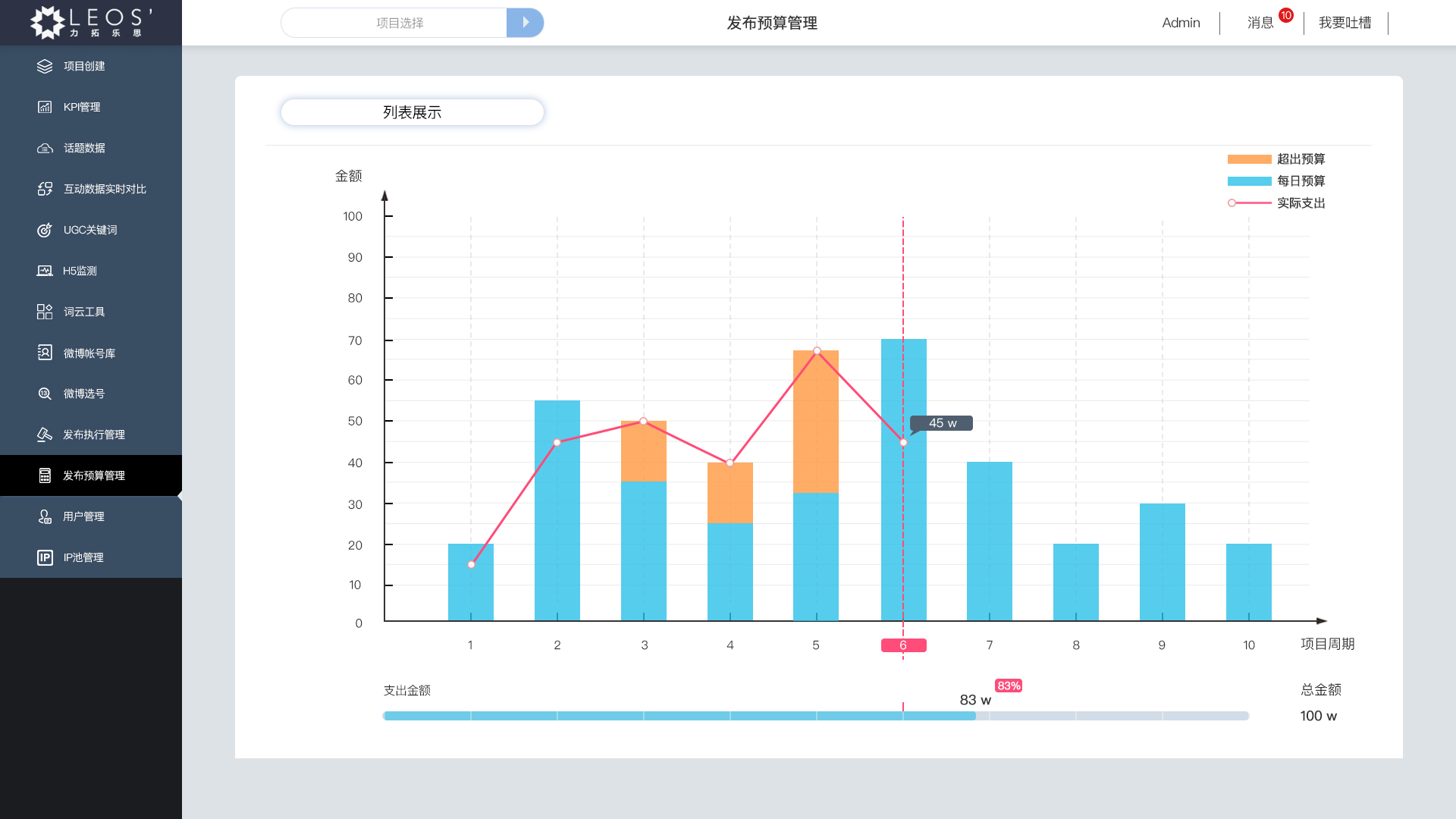Click period 7 blue bar
The height and width of the screenshot is (819, 1456).
990,541
